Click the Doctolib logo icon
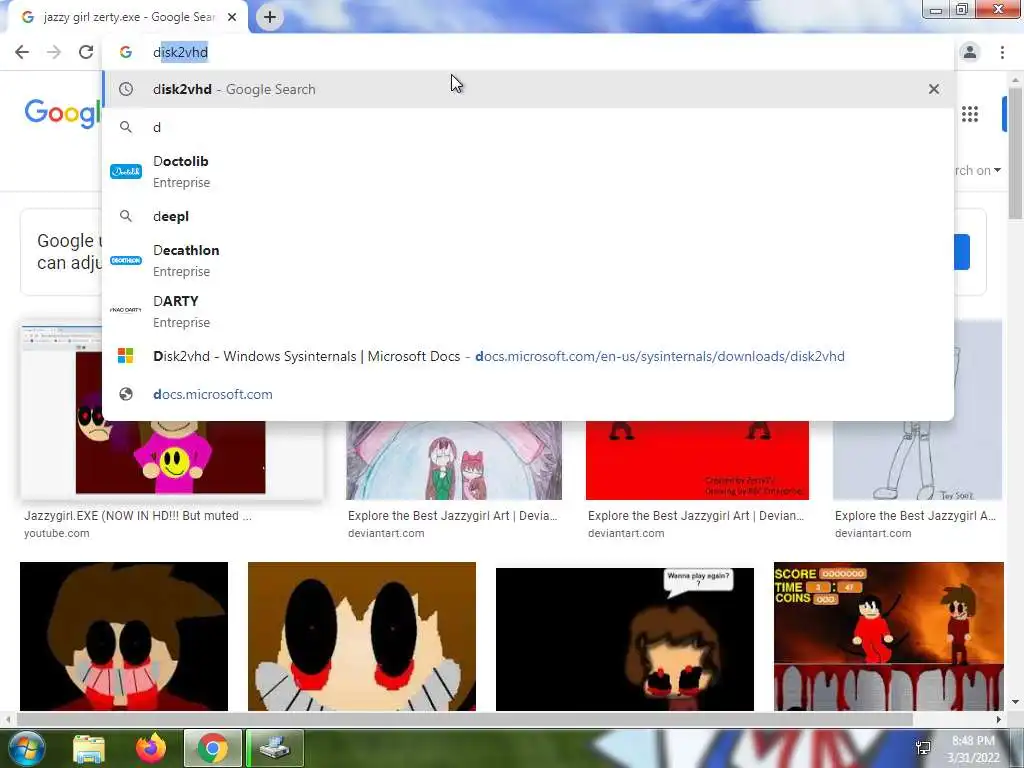The width and height of the screenshot is (1024, 768). pos(126,172)
